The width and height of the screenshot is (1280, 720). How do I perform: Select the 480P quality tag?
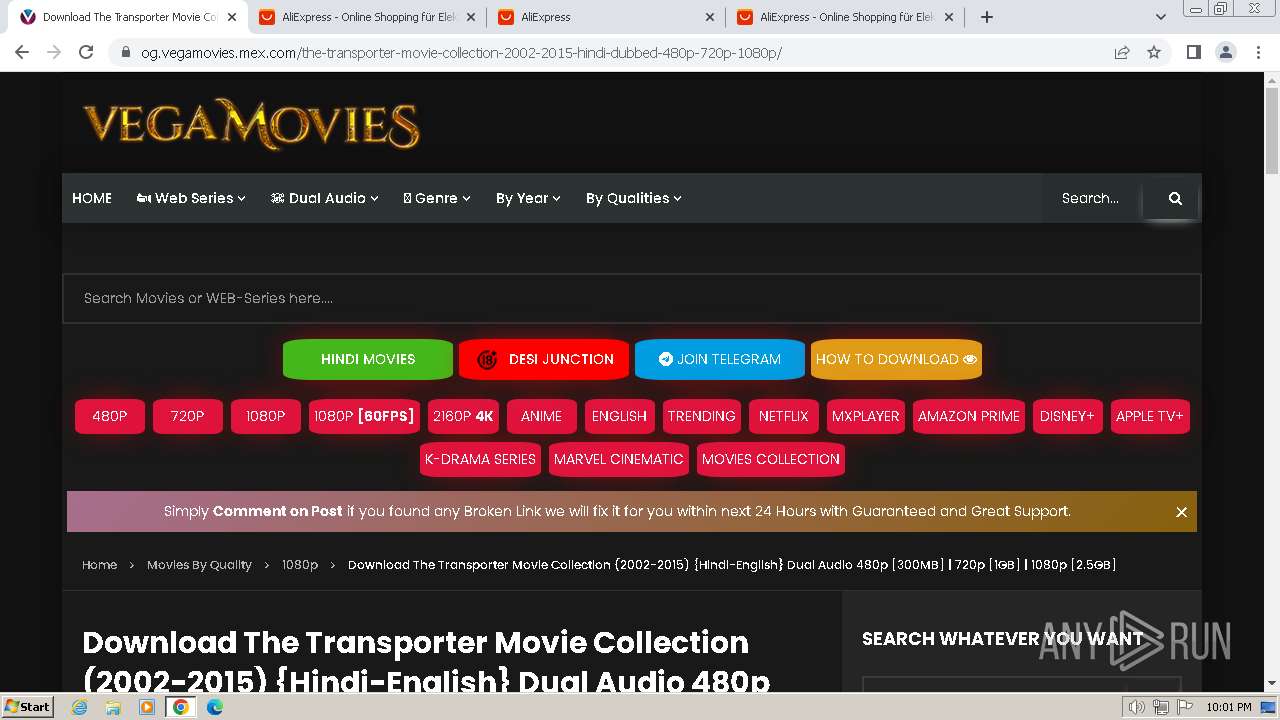click(110, 416)
